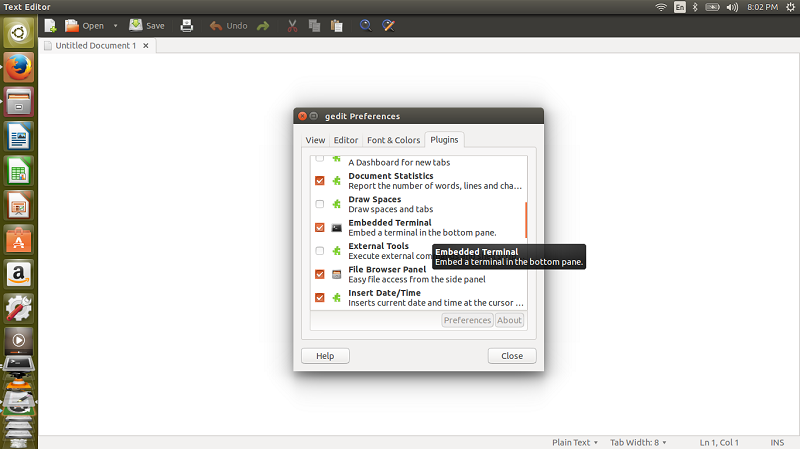This screenshot has width=800, height=449.
Task: Click the Open folder icon
Action: pos(72,26)
